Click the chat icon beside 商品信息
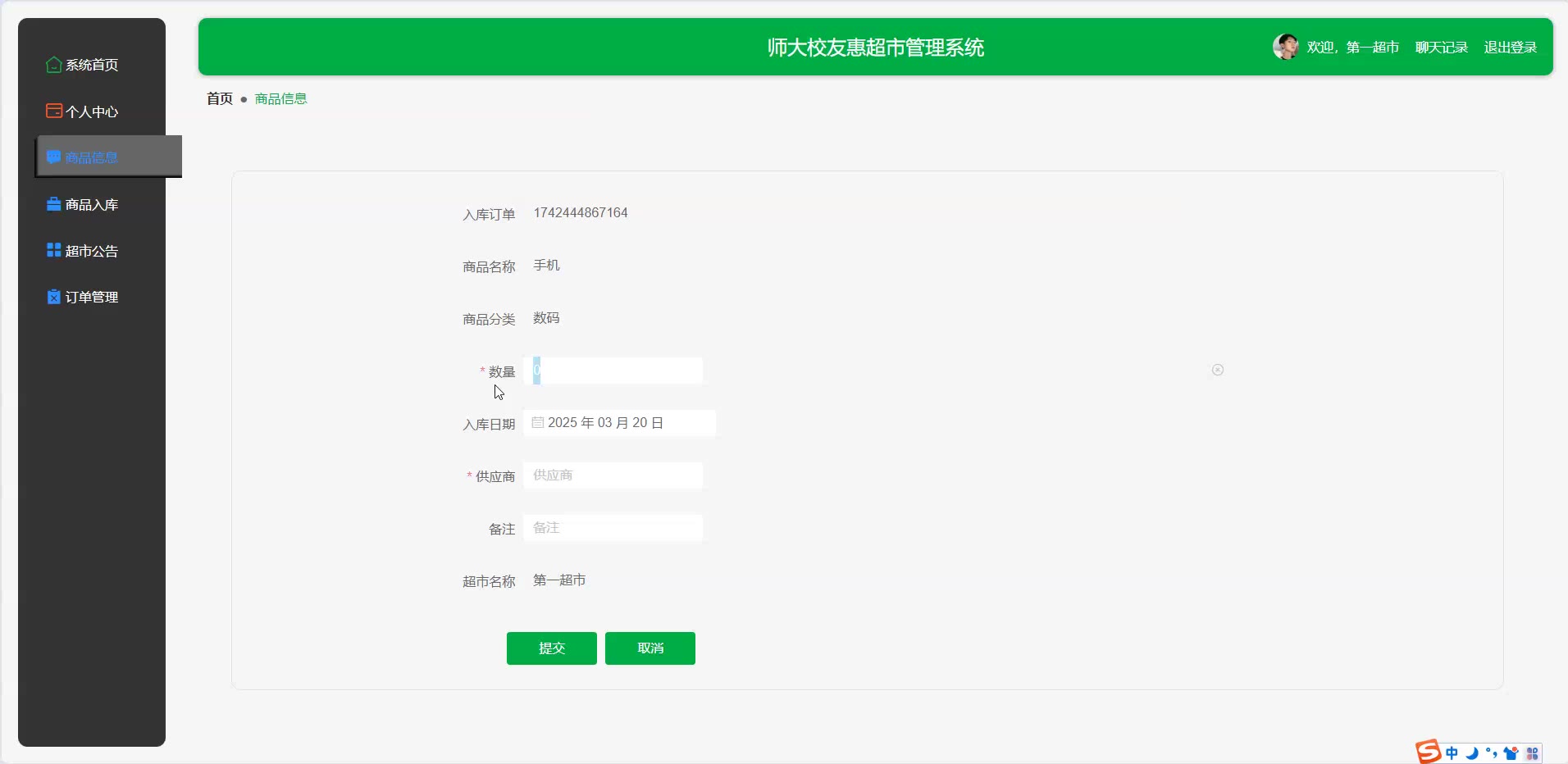 pyautogui.click(x=54, y=157)
